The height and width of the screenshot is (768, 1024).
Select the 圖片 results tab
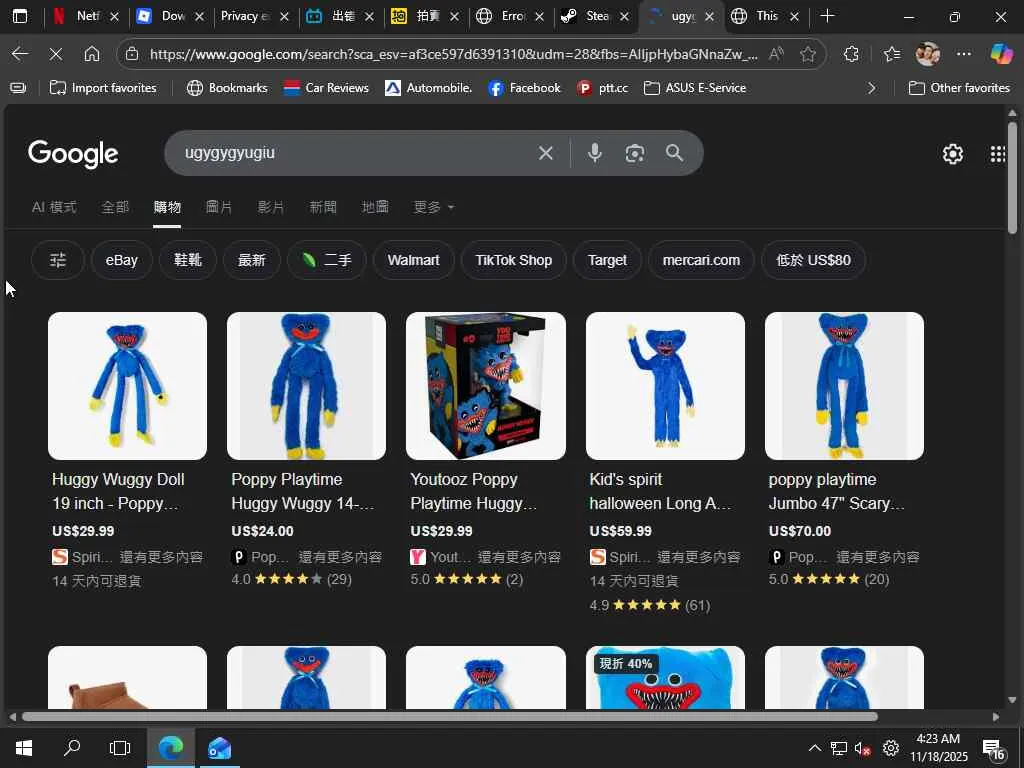tap(219, 207)
